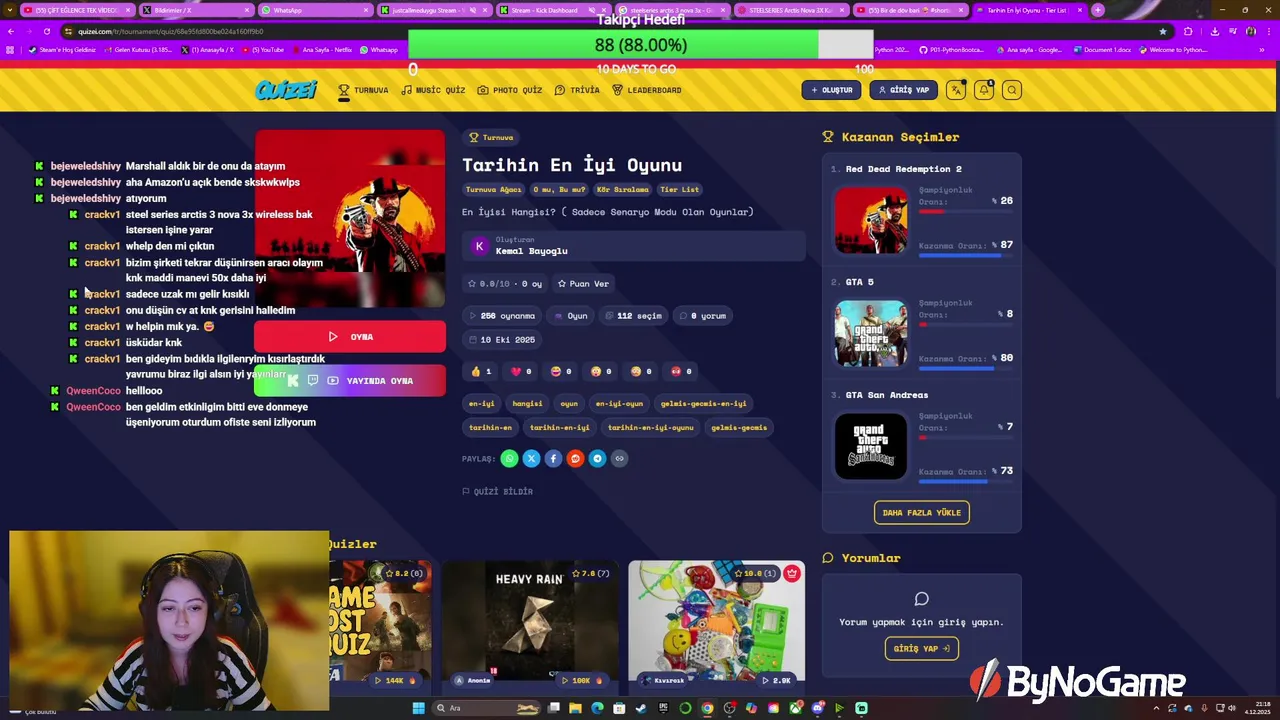The width and height of the screenshot is (1280, 720).
Task: Bookmark page with star icon
Action: [1162, 31]
